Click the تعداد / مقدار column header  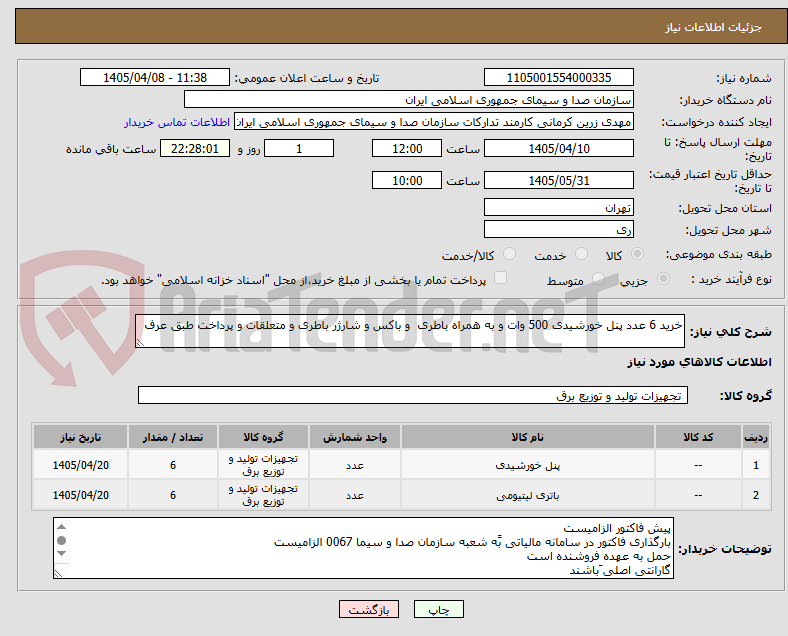coord(173,437)
